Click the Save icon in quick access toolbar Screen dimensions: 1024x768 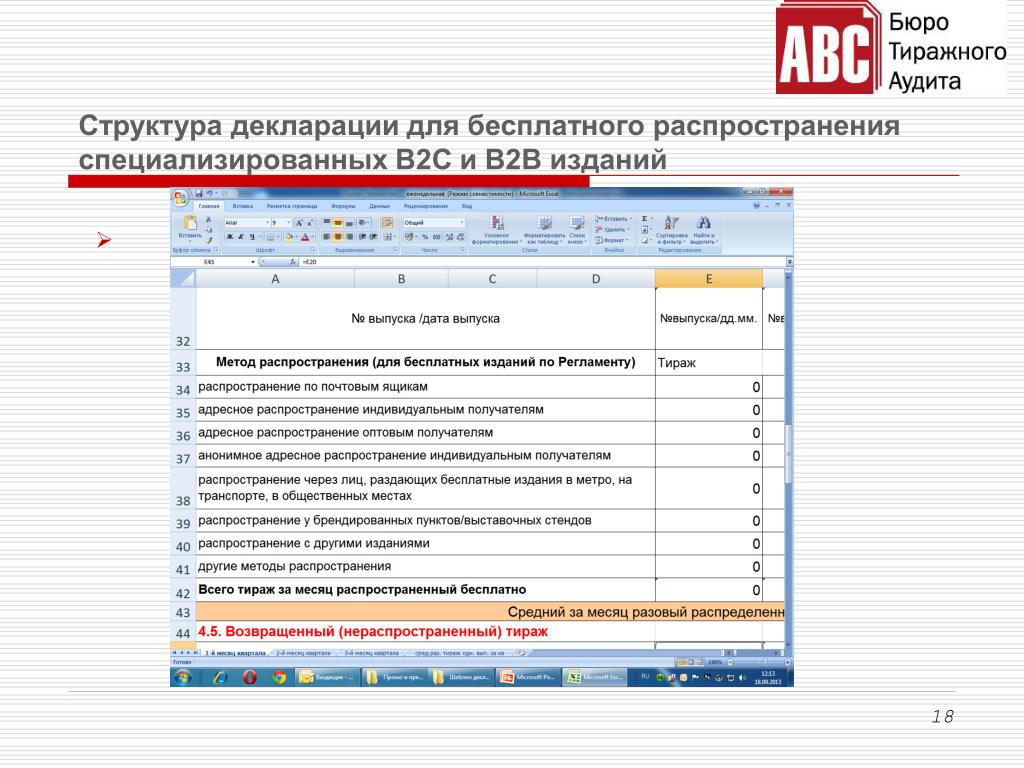[x=199, y=194]
